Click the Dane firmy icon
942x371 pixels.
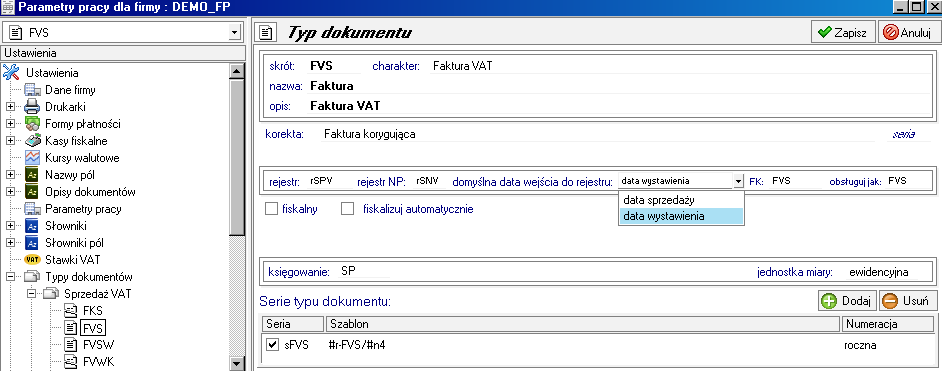(x=32, y=90)
